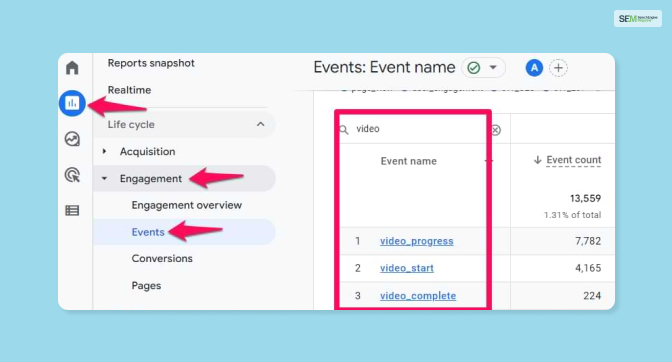Screen dimensions: 672x362
Task: Click the 7,782 count for video_progress
Action: point(588,241)
